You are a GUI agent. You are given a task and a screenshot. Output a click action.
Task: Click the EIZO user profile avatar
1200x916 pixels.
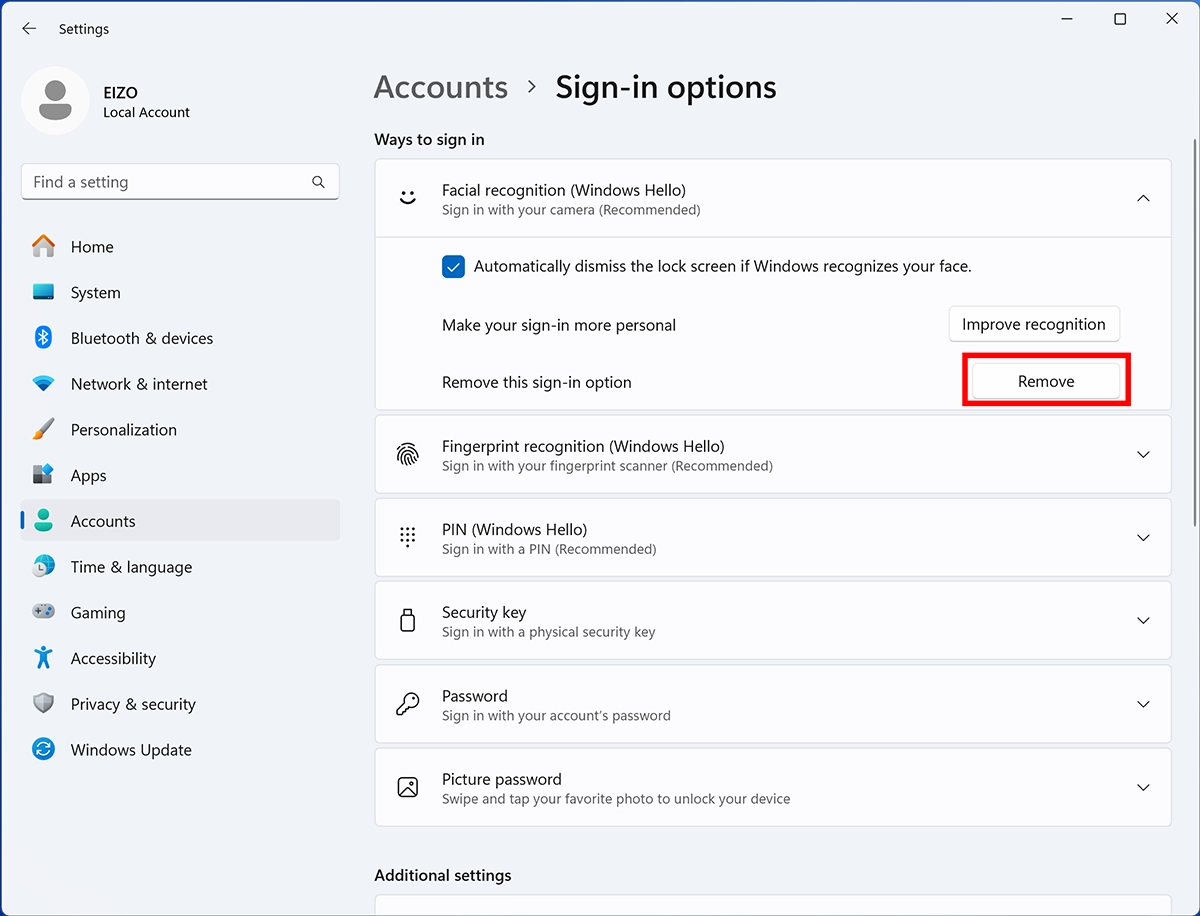pyautogui.click(x=55, y=101)
